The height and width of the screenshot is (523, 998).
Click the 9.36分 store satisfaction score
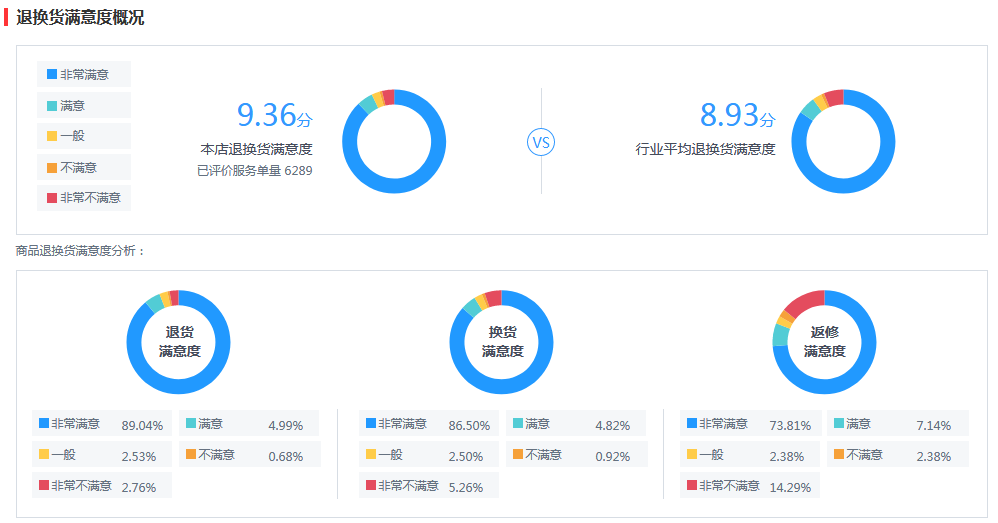(x=274, y=115)
